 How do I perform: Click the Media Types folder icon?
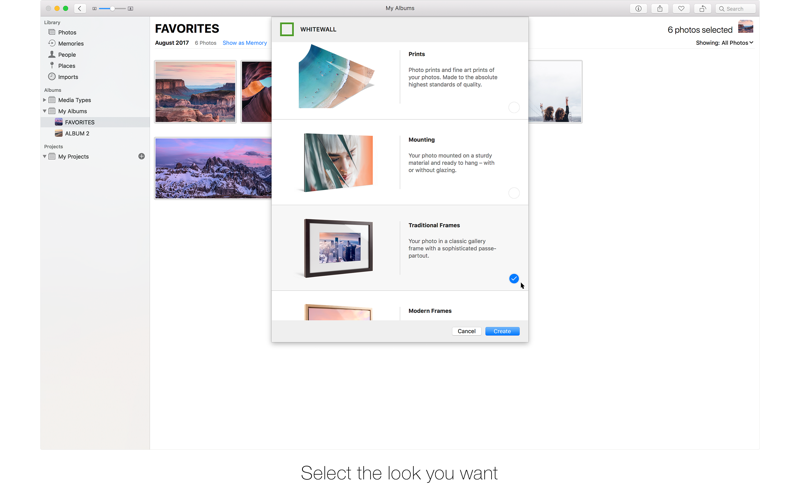52,100
